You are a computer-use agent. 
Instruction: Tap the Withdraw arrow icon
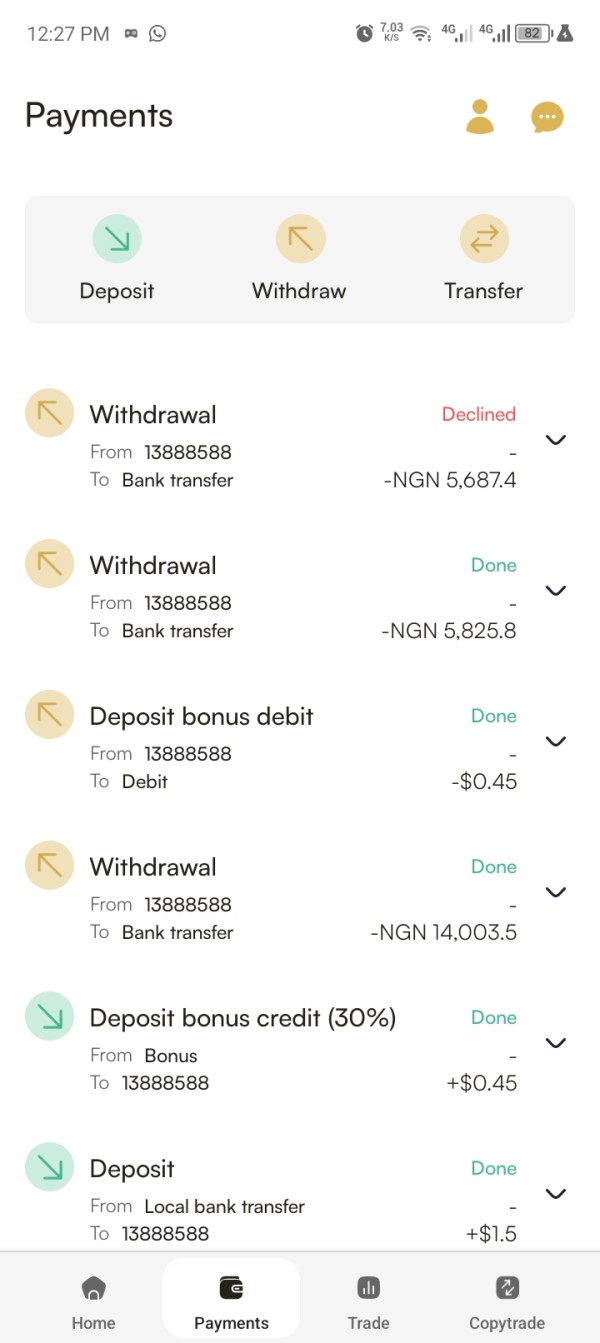pyautogui.click(x=300, y=239)
